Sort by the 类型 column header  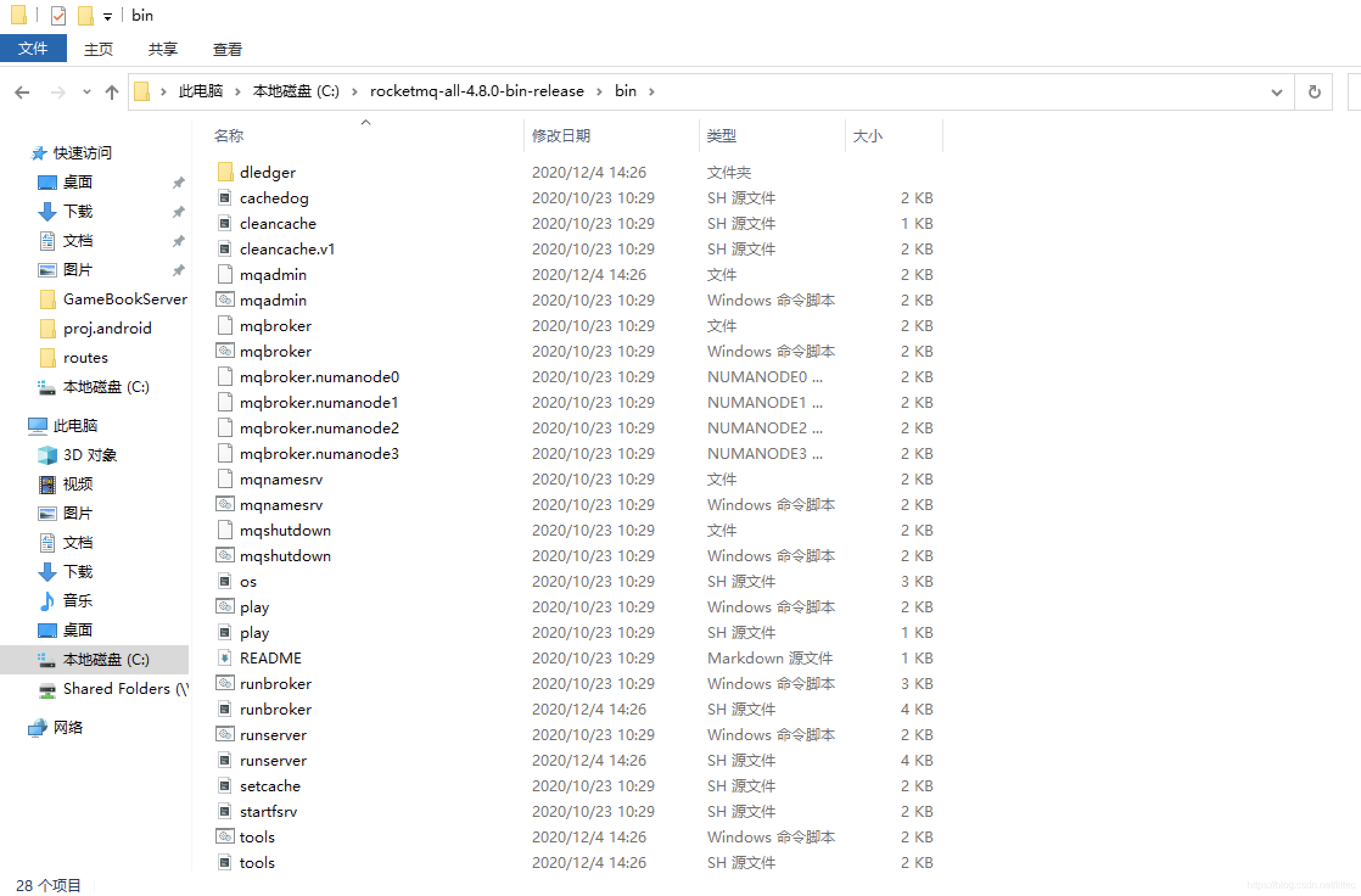[x=721, y=136]
